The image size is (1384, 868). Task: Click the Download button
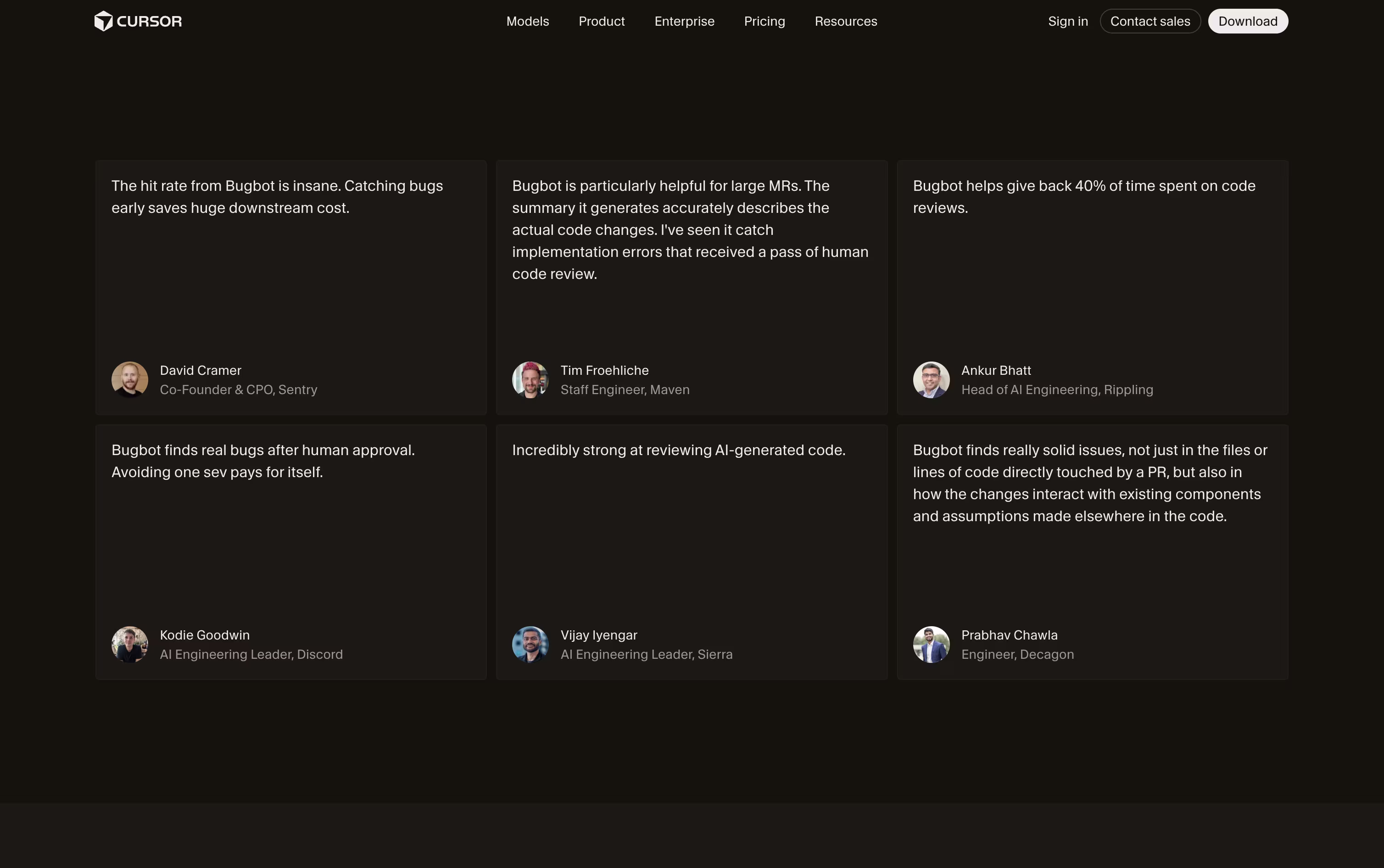pos(1248,21)
